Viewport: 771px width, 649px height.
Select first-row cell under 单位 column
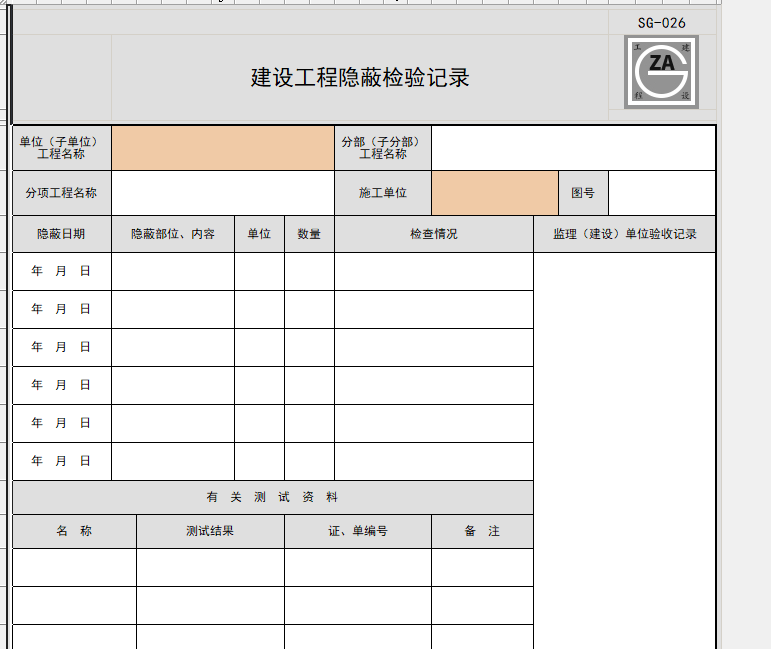[x=260, y=271]
